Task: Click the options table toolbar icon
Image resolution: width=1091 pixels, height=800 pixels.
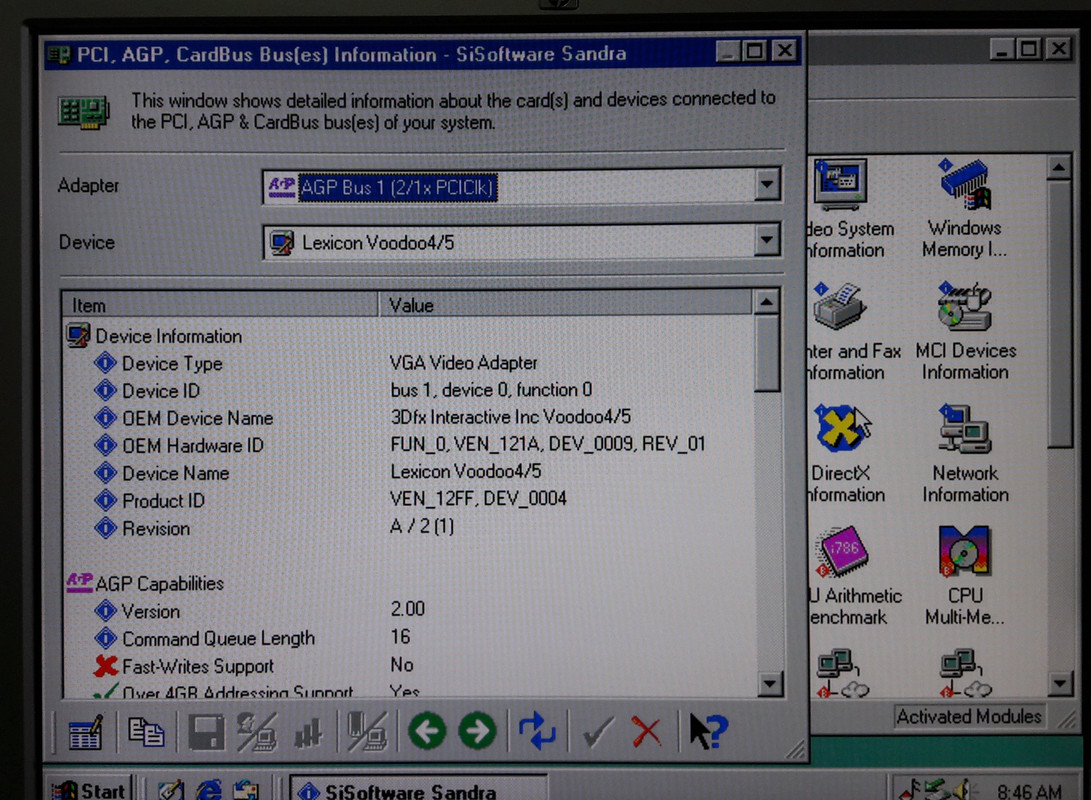Action: [x=86, y=732]
